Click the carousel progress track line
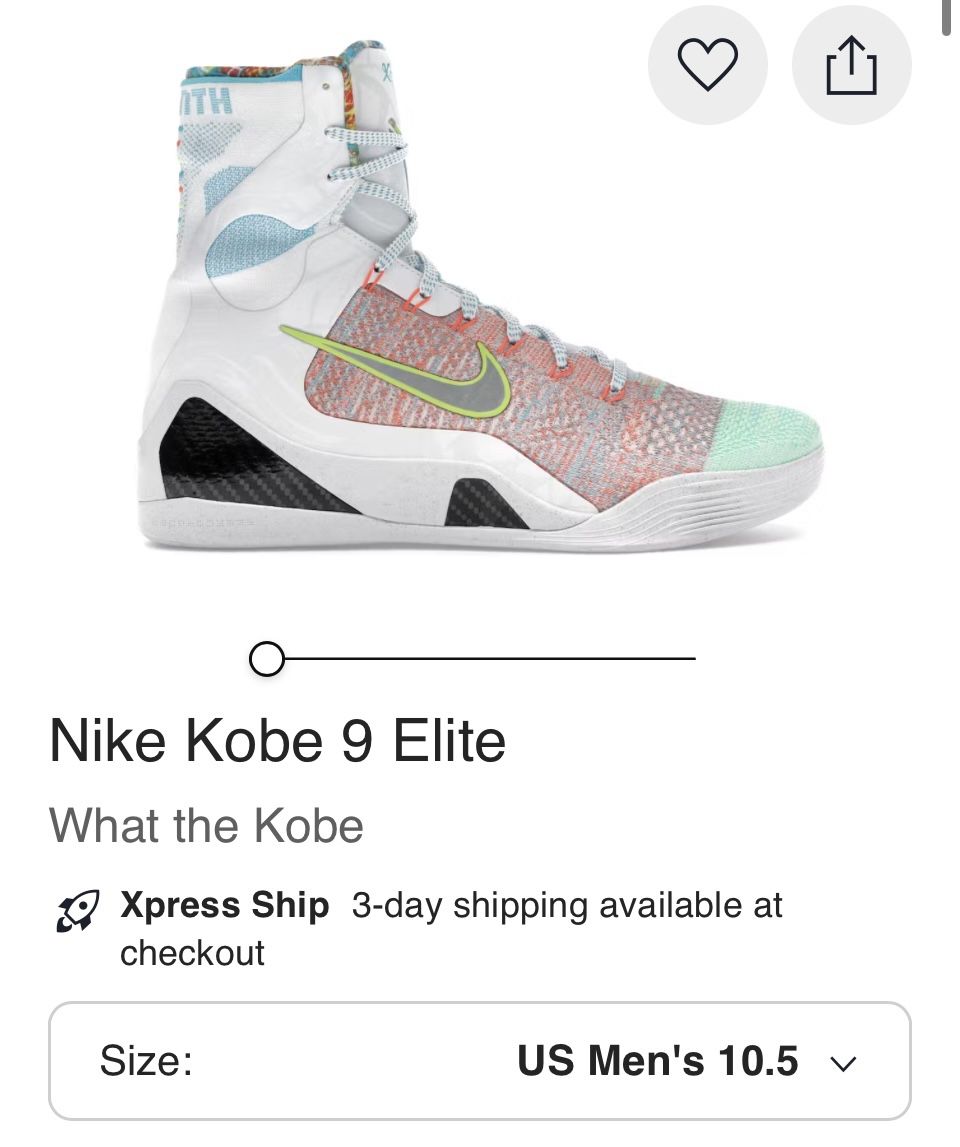 pyautogui.click(x=490, y=658)
